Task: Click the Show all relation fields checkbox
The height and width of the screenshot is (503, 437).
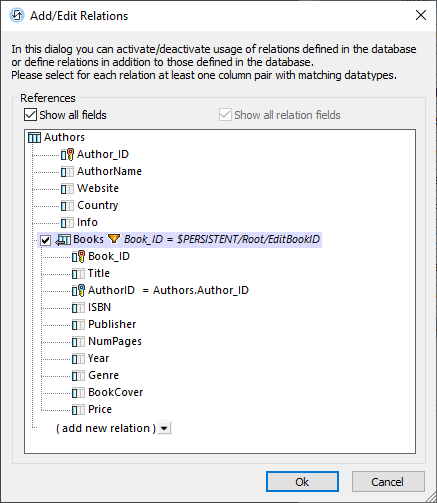Action: pyautogui.click(x=225, y=115)
